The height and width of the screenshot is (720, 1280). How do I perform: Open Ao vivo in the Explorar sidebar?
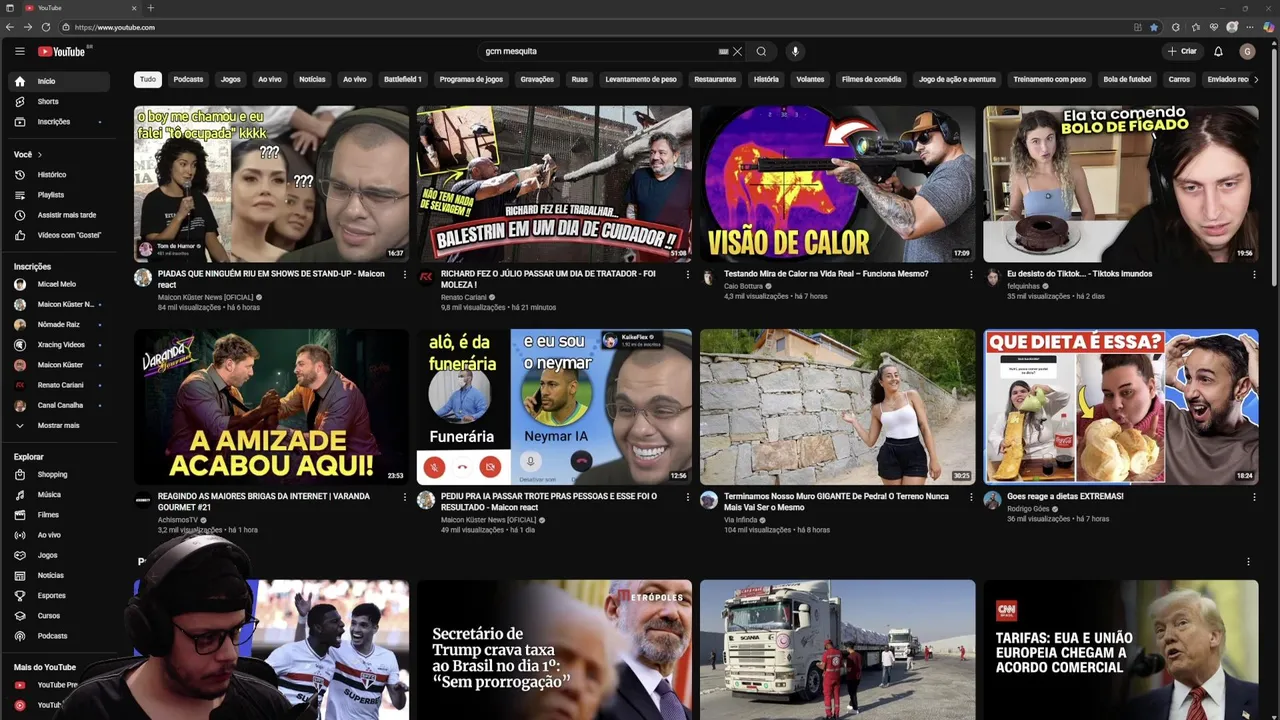(59, 535)
